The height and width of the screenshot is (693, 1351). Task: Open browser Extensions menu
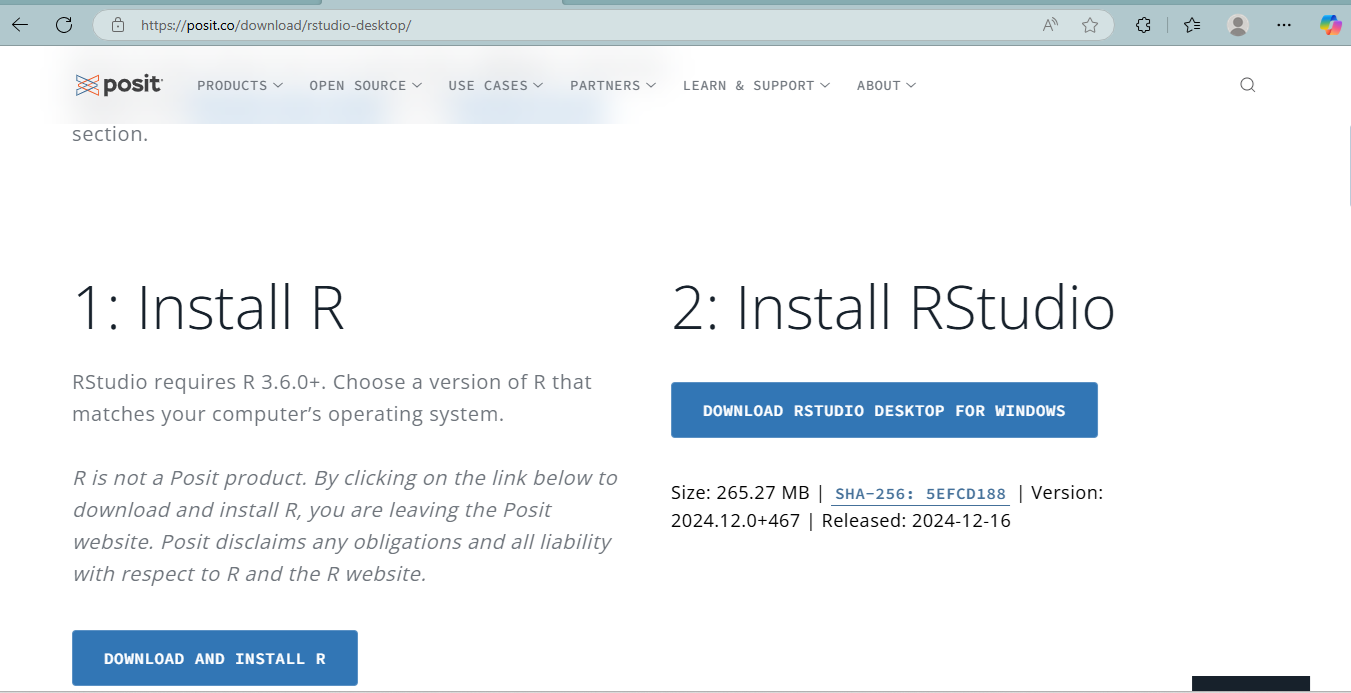(1144, 25)
